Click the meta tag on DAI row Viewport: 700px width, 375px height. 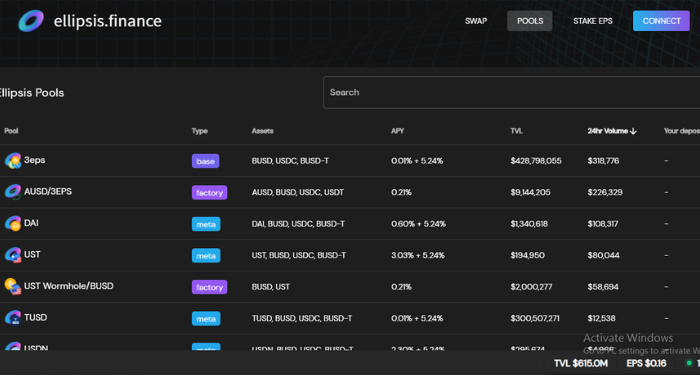(206, 224)
